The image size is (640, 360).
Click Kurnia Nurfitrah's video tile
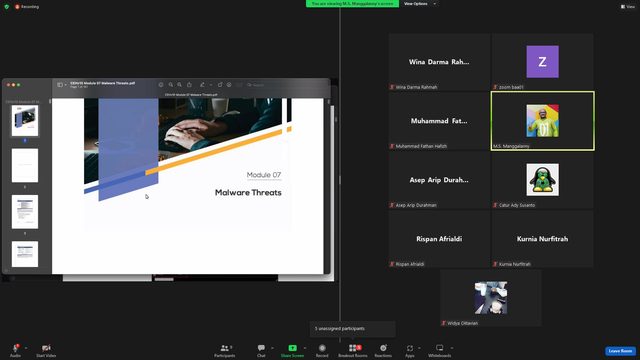[542, 239]
